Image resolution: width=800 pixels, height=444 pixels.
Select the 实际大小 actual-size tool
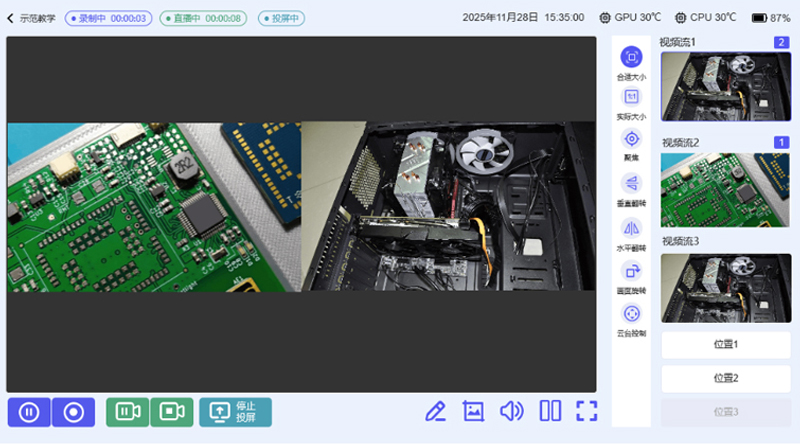pyautogui.click(x=631, y=97)
